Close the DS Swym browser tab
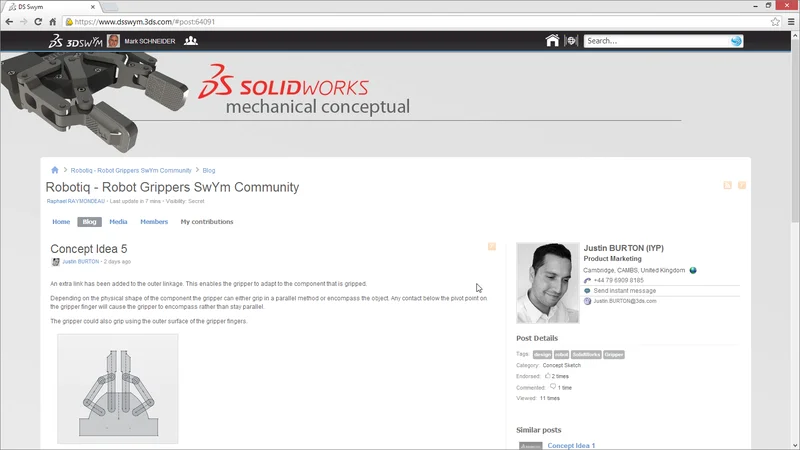 tap(92, 7)
